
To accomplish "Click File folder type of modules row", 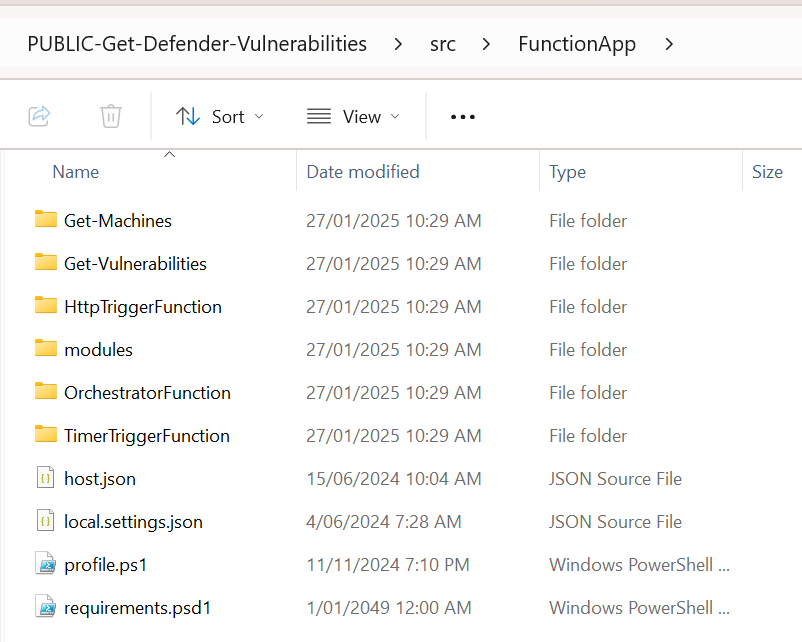I will (x=588, y=350).
